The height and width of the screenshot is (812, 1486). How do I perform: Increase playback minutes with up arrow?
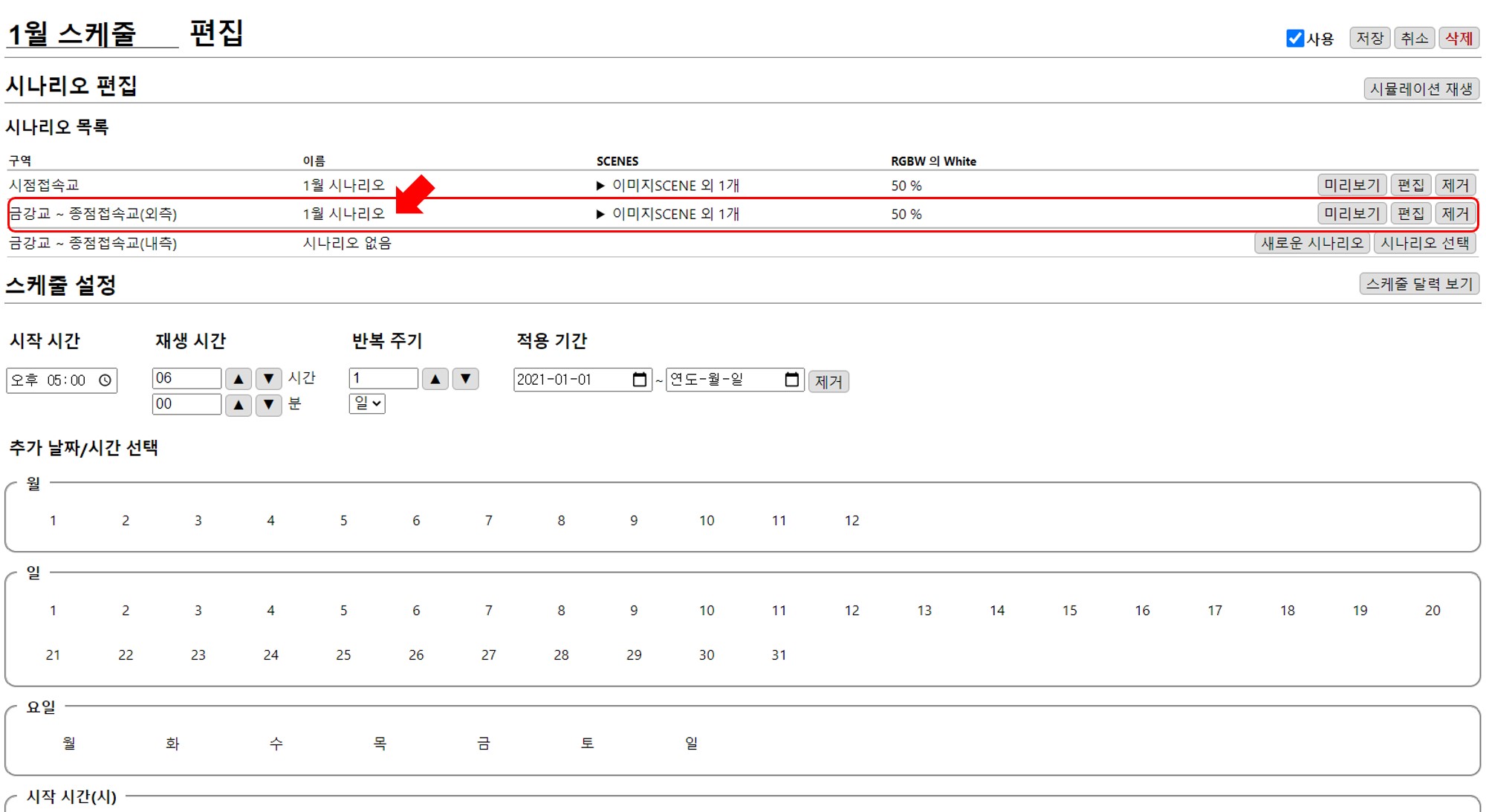239,405
